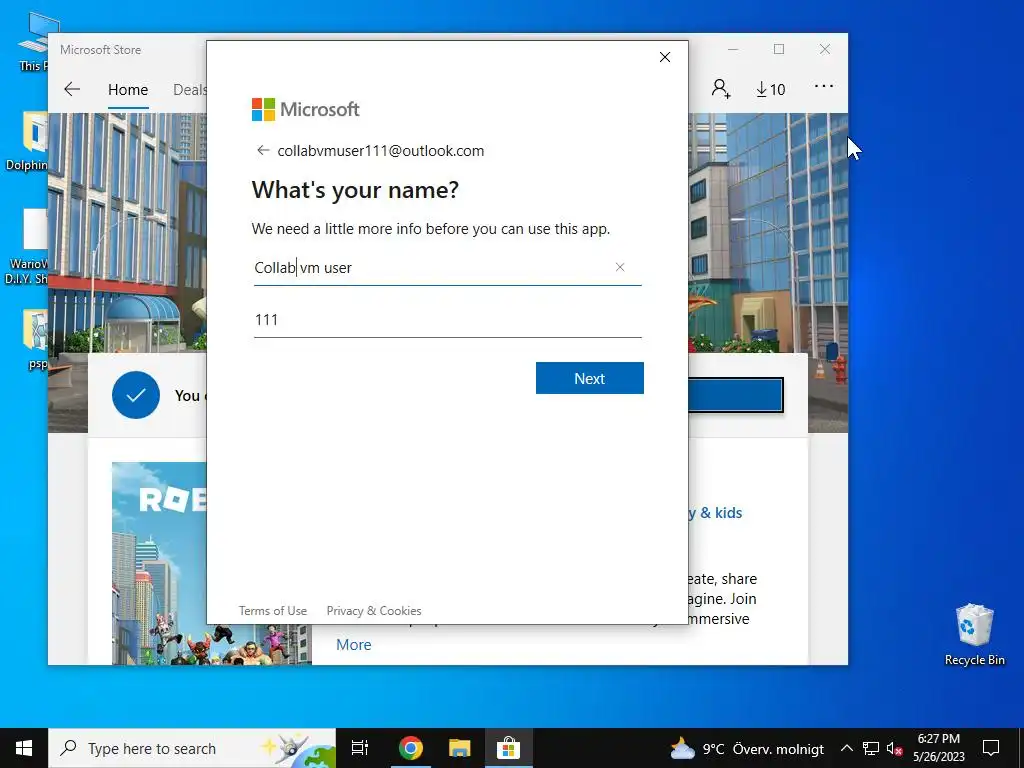Click the Microsoft Store taskbar icon
The height and width of the screenshot is (768, 1024).
click(508, 748)
